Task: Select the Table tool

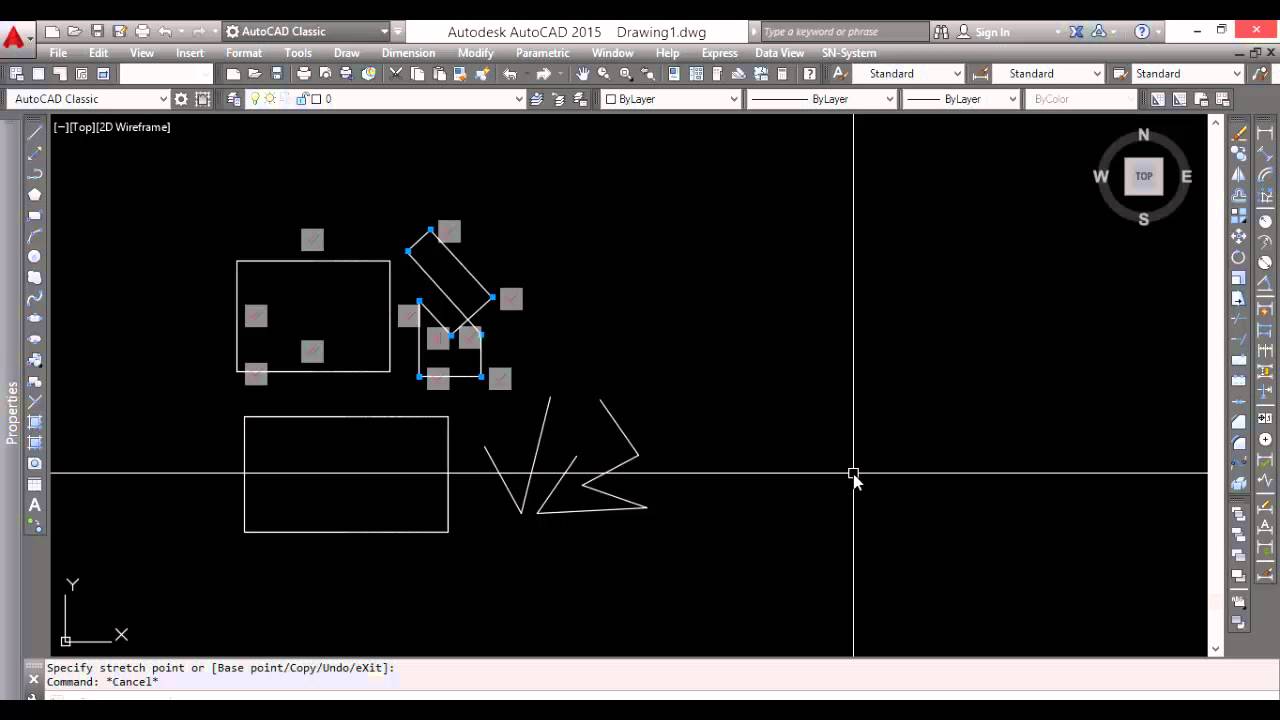Action: [35, 485]
